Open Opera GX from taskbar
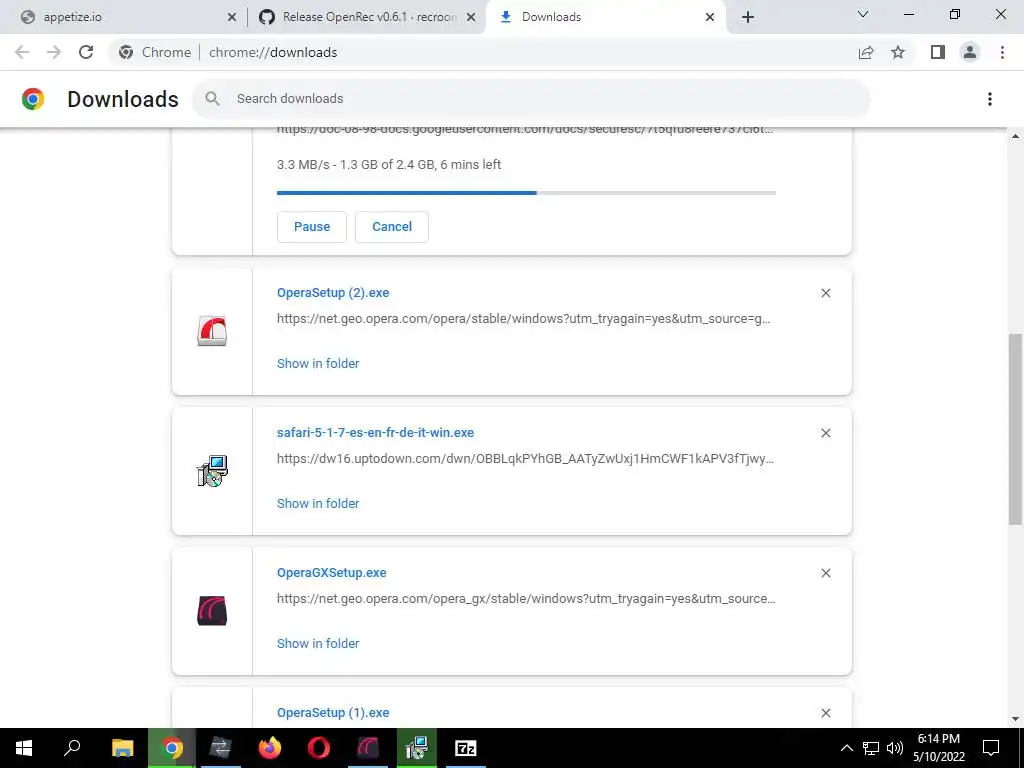Screen dimensions: 1024x768 368,748
